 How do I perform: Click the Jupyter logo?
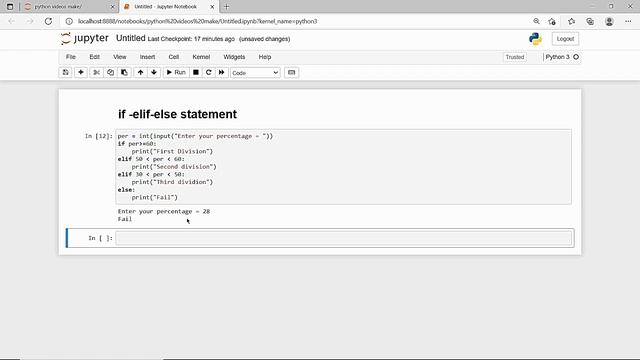(x=85, y=38)
